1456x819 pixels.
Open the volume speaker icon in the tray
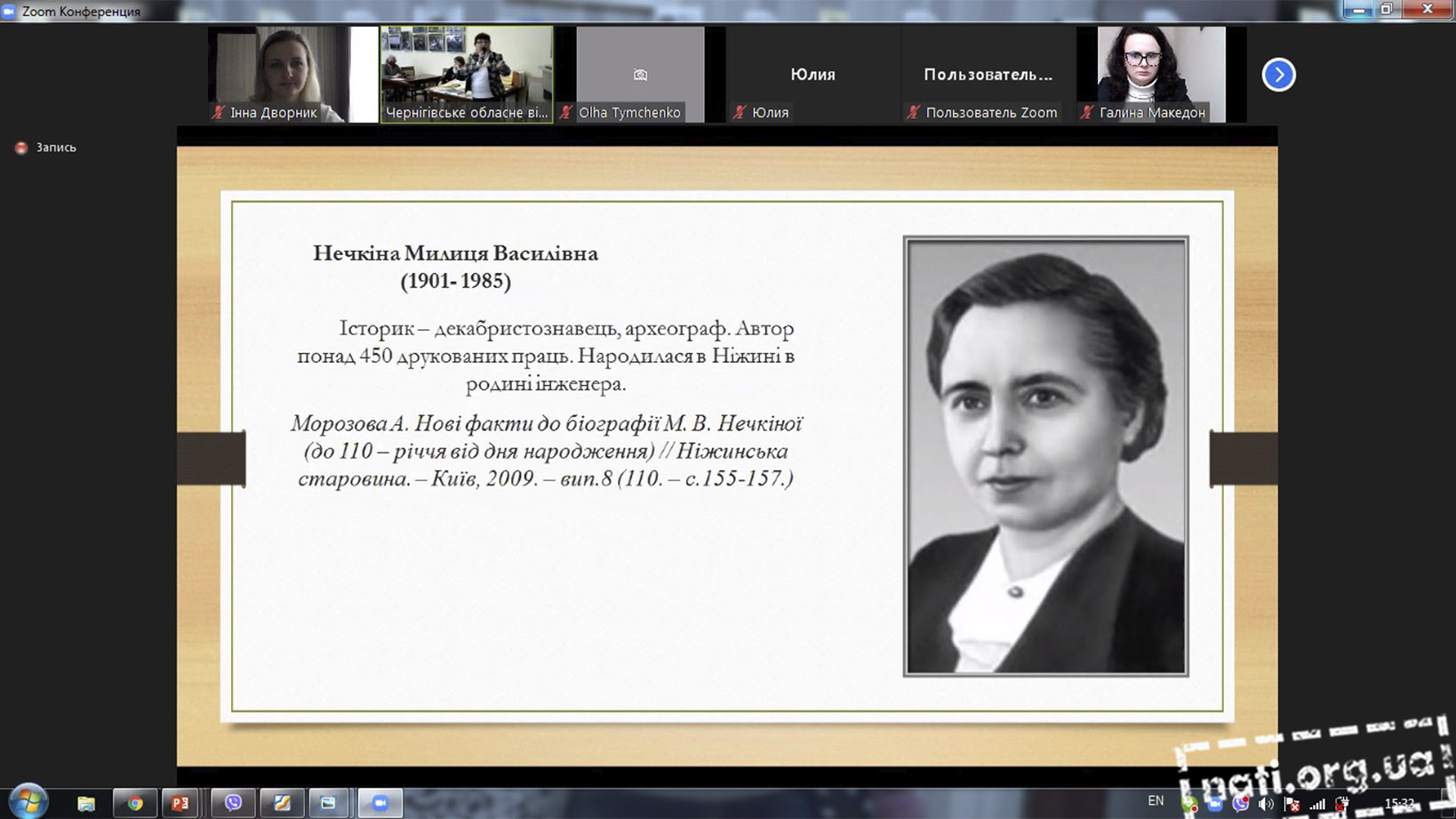pyautogui.click(x=1266, y=804)
